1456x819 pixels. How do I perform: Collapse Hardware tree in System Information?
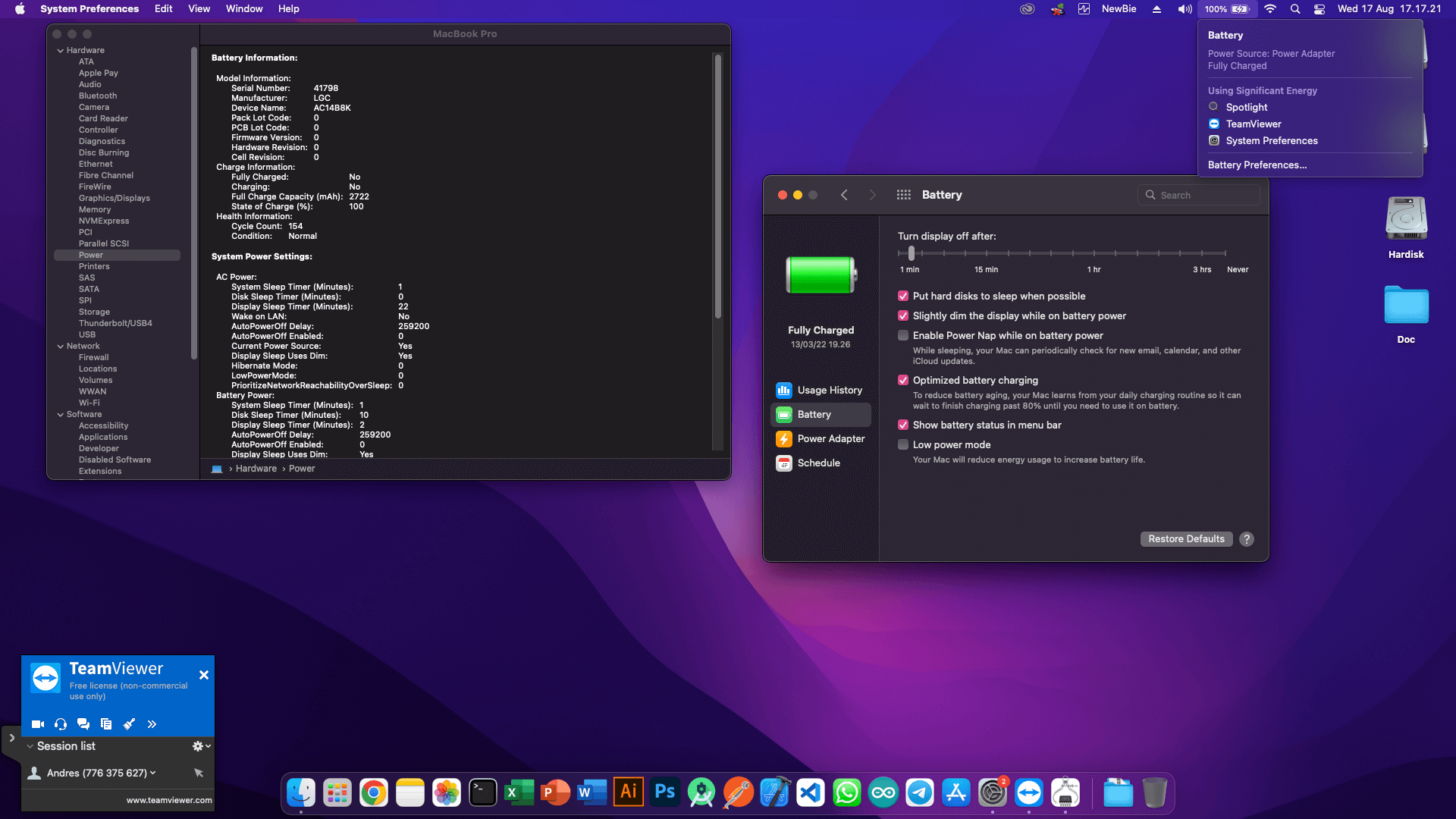pos(60,51)
